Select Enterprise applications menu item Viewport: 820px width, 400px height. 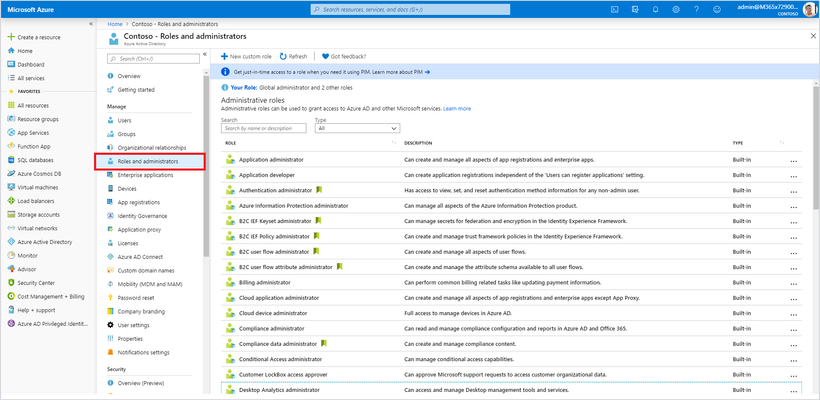coord(145,175)
